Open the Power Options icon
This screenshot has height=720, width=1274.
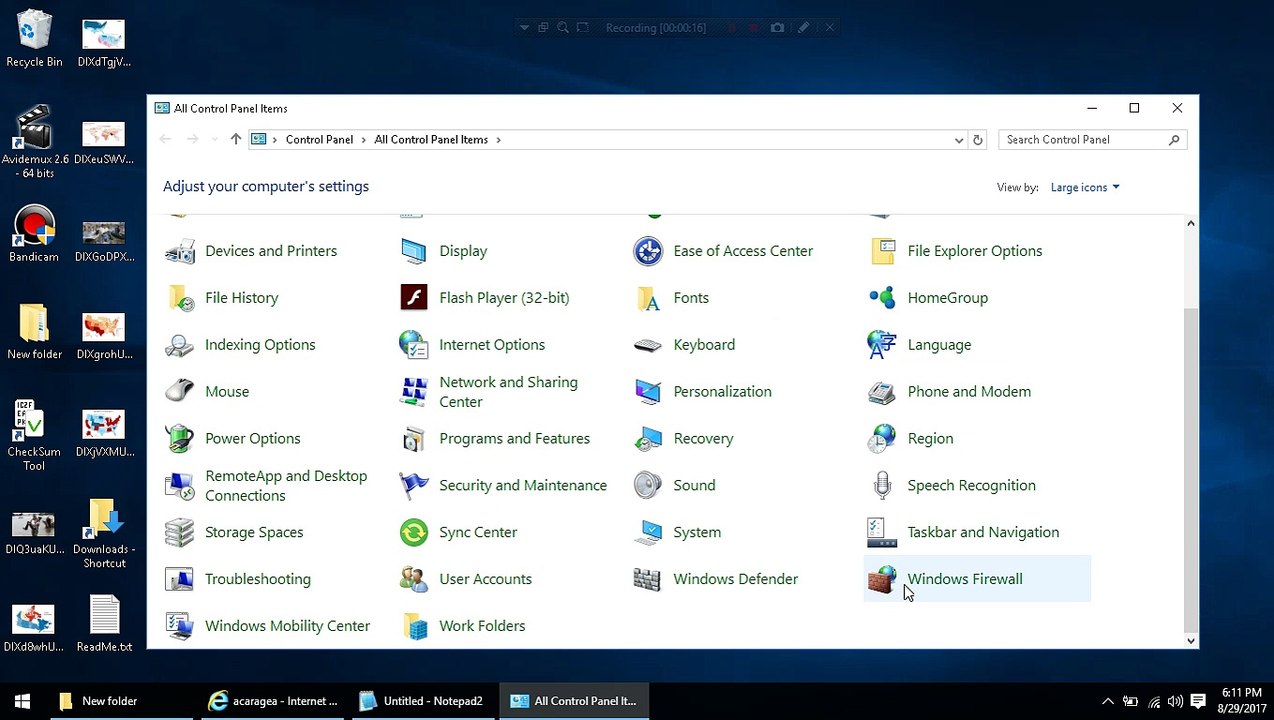180,439
